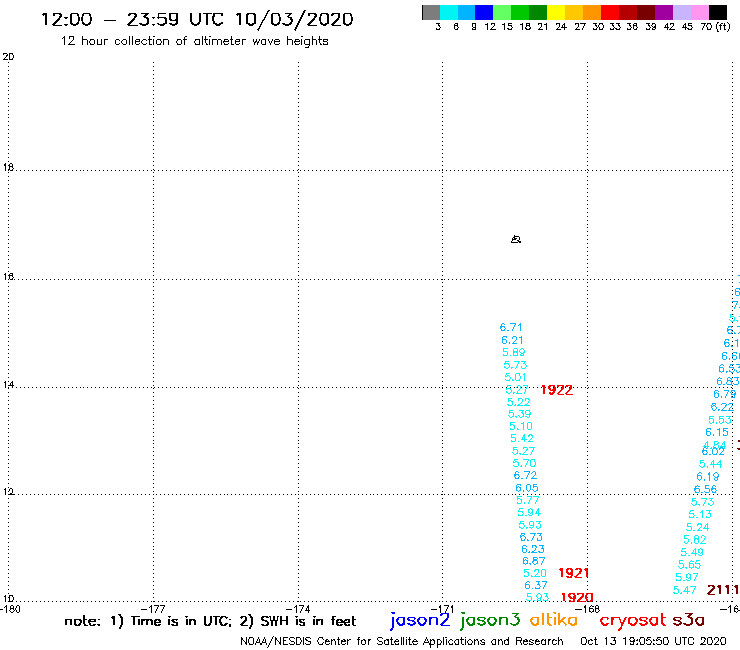Select the 5.22 wave height value
This screenshot has width=740, height=650.
pyautogui.click(x=519, y=402)
